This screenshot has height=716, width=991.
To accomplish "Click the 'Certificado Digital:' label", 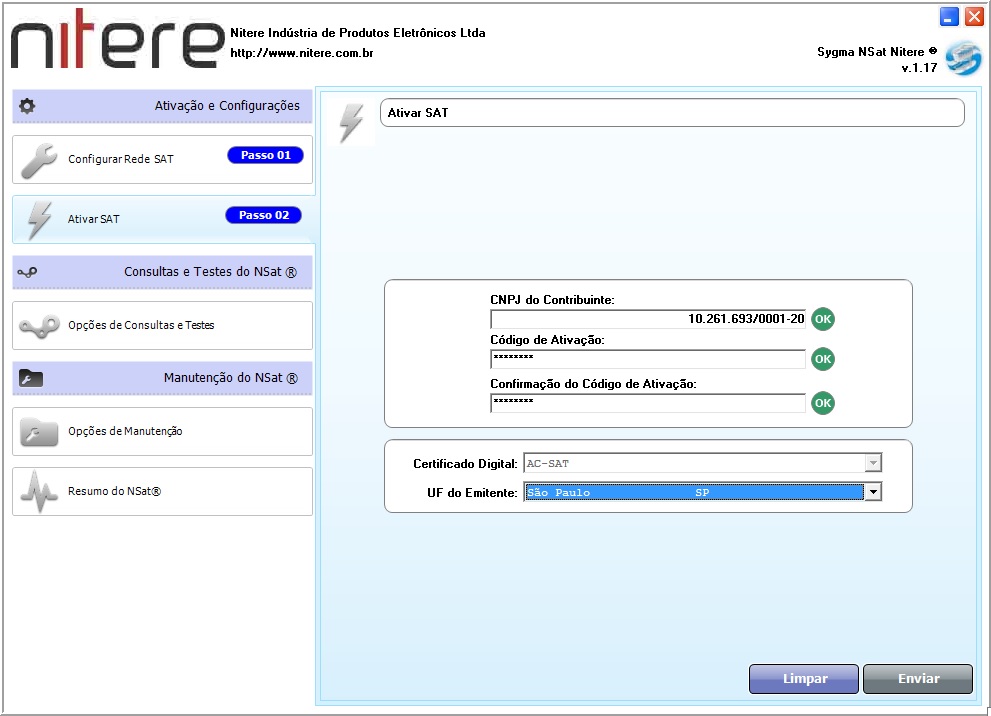I will 465,464.
